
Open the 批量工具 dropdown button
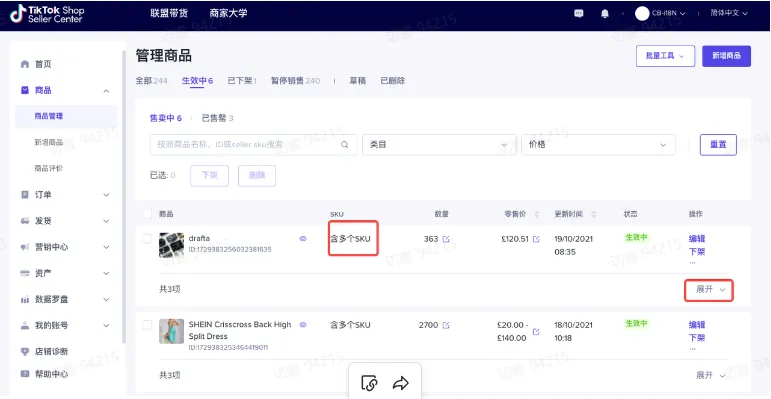[x=665, y=56]
